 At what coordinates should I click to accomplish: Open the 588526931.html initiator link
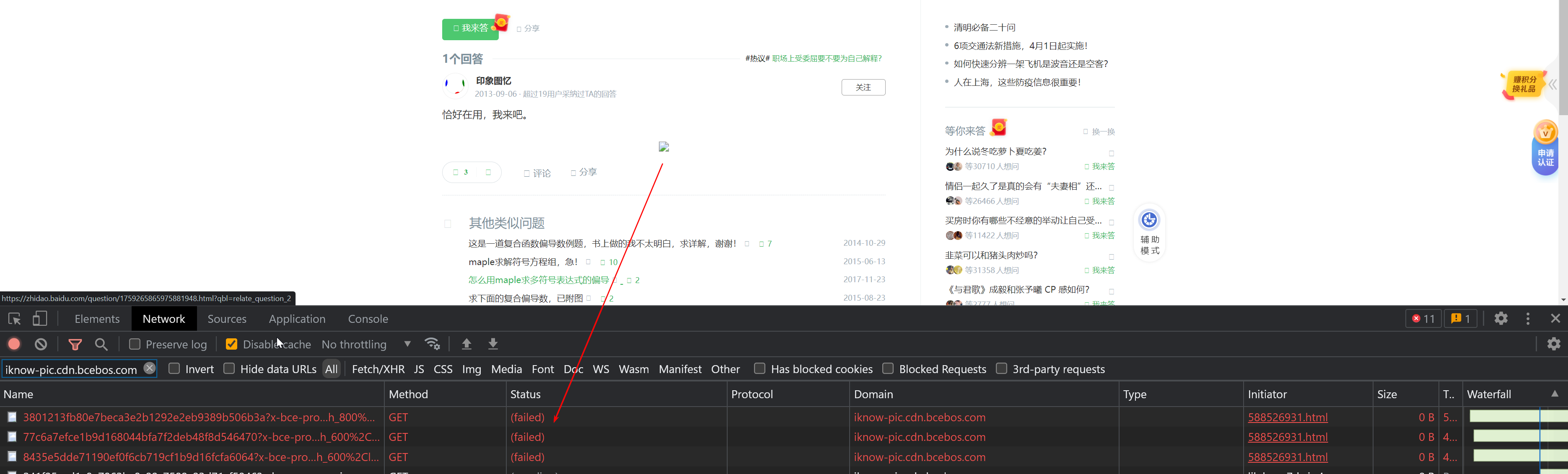(1288, 417)
